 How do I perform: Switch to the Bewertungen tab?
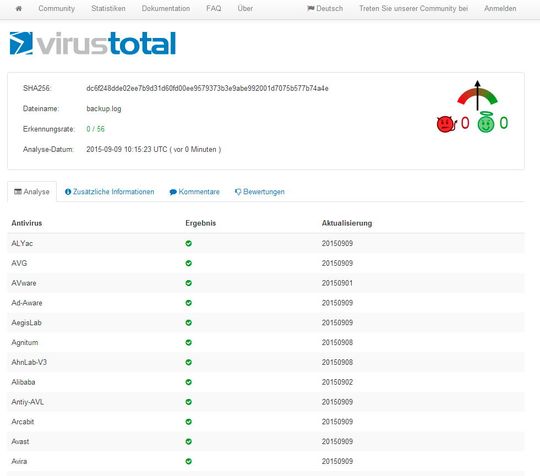(x=260, y=192)
